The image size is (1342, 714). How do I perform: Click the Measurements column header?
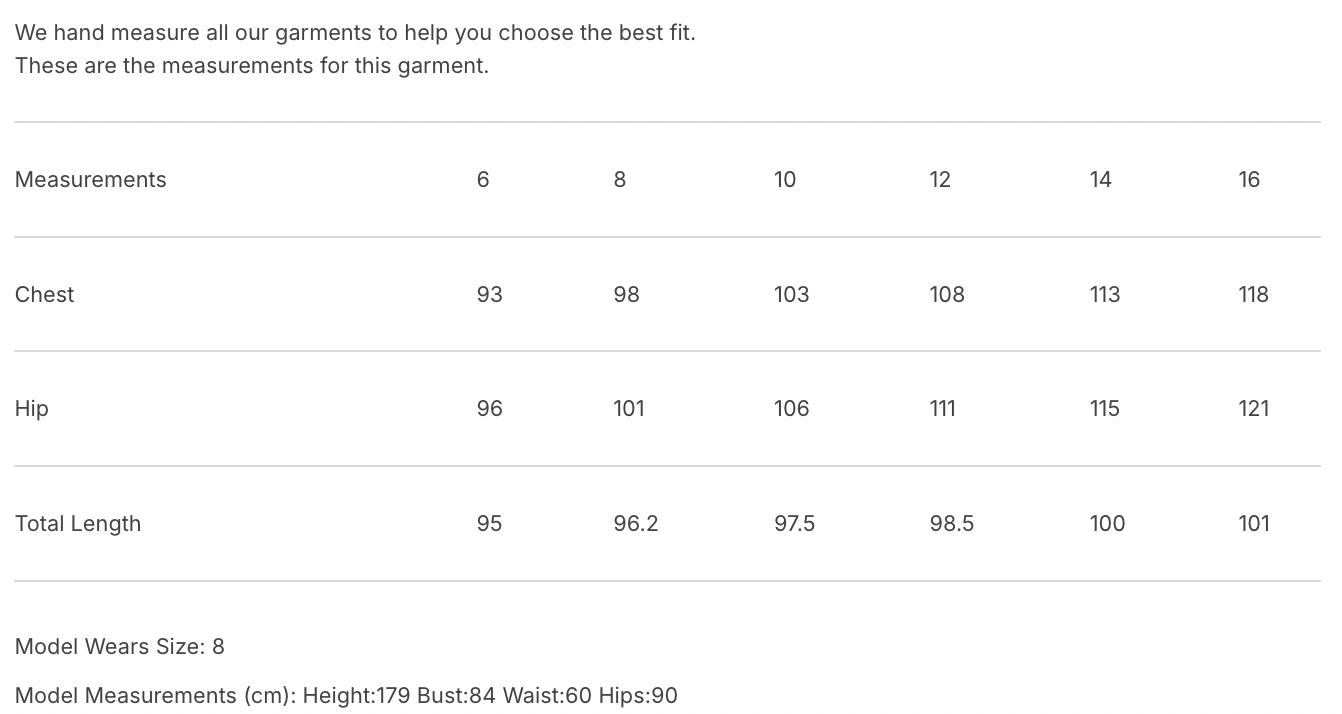91,179
